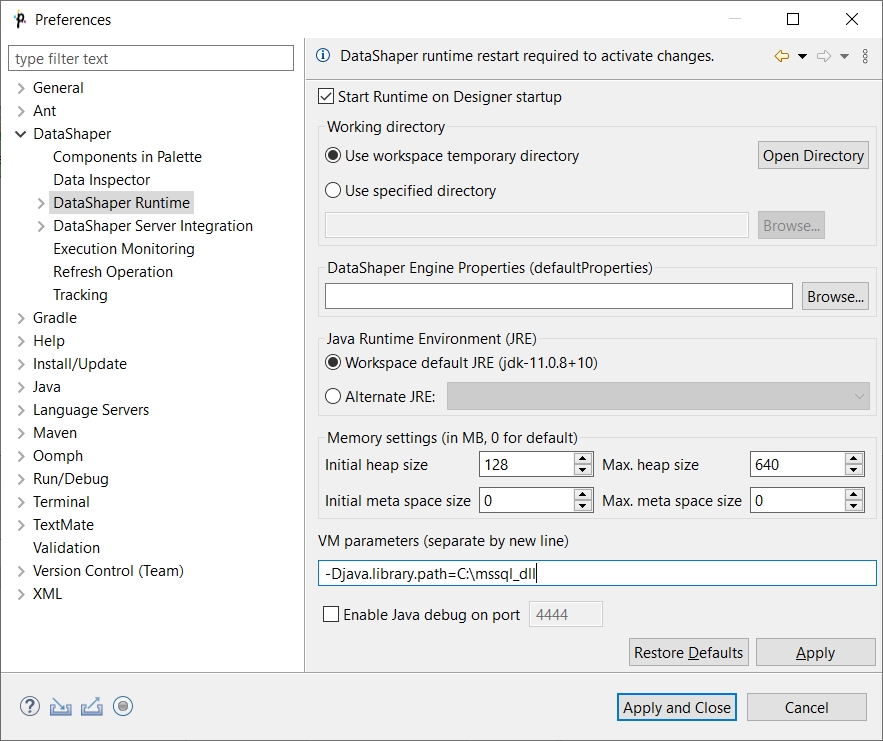Click the Export preferences icon
Image resolution: width=883 pixels, height=741 pixels.
[92, 706]
